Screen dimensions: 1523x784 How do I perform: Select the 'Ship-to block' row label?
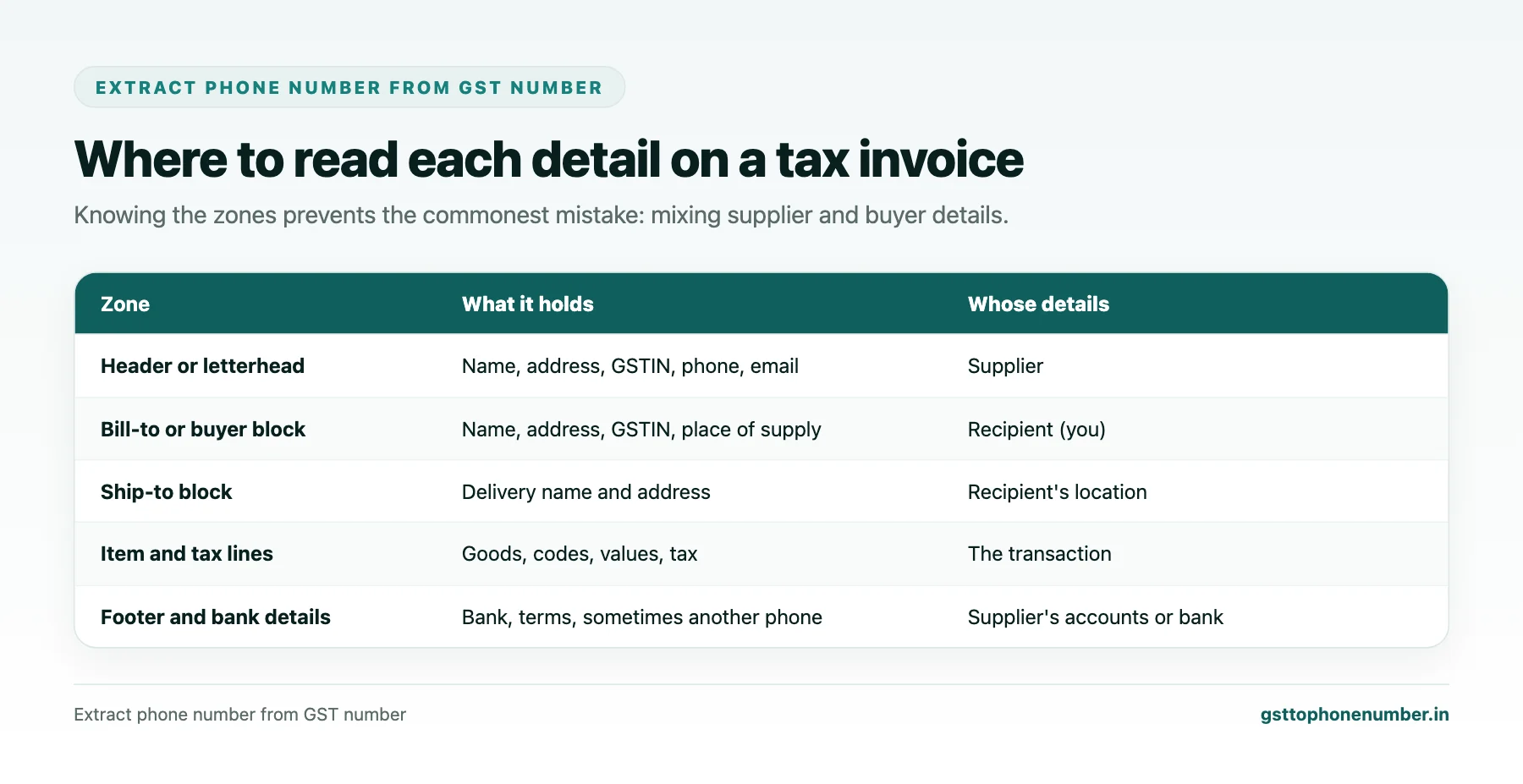pyautogui.click(x=166, y=492)
